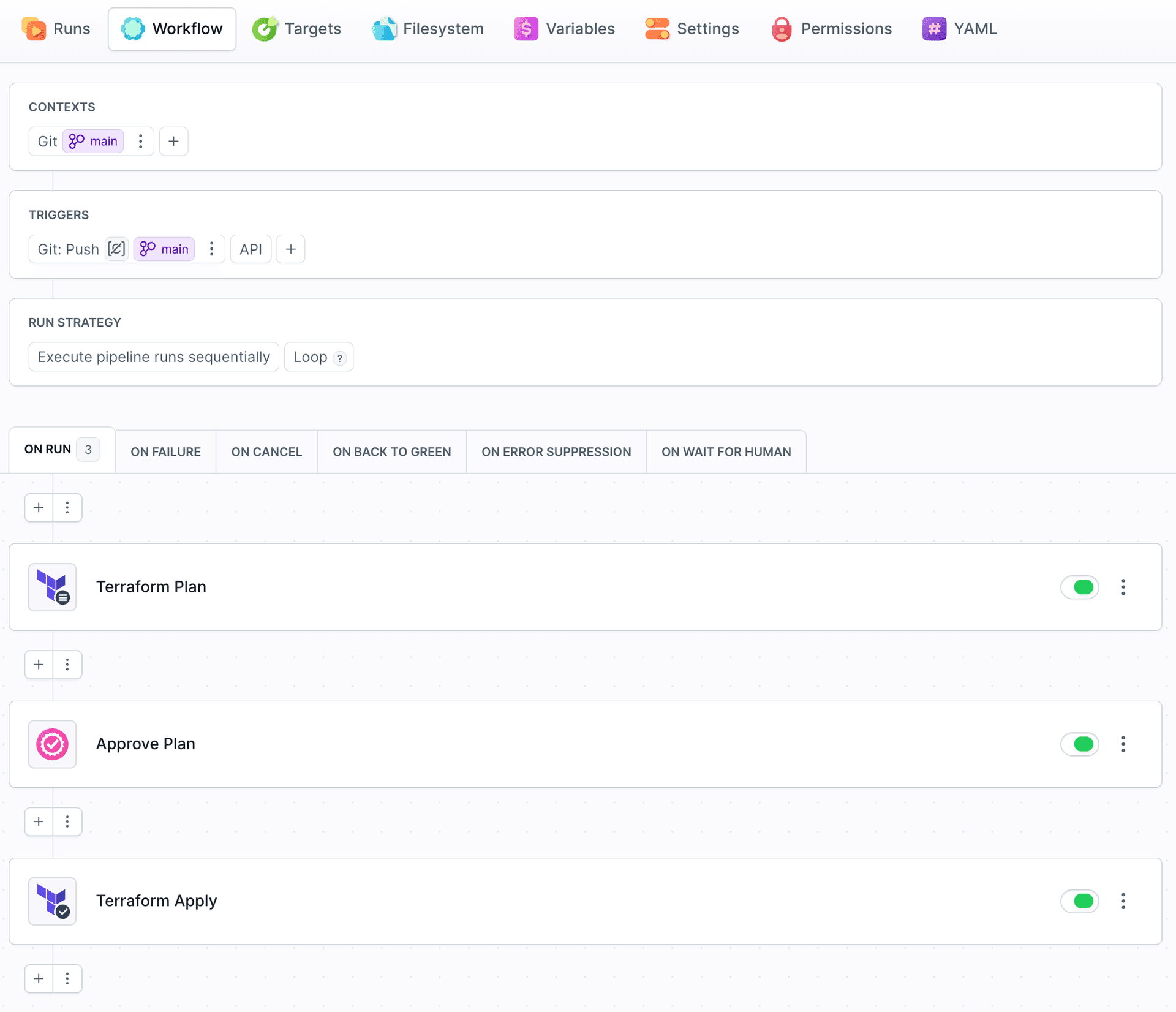Open Execute pipeline runs sequentially setting
The height and width of the screenshot is (1012, 1176).
coord(154,357)
